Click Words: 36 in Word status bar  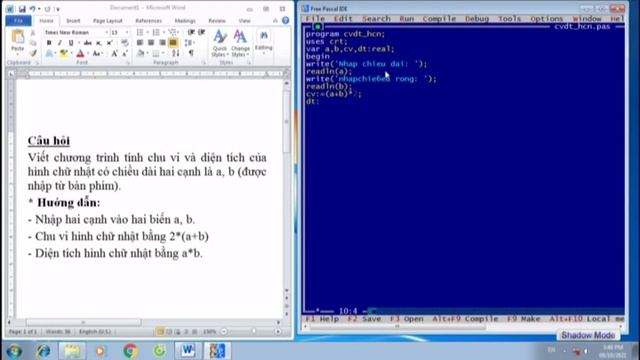pyautogui.click(x=58, y=332)
